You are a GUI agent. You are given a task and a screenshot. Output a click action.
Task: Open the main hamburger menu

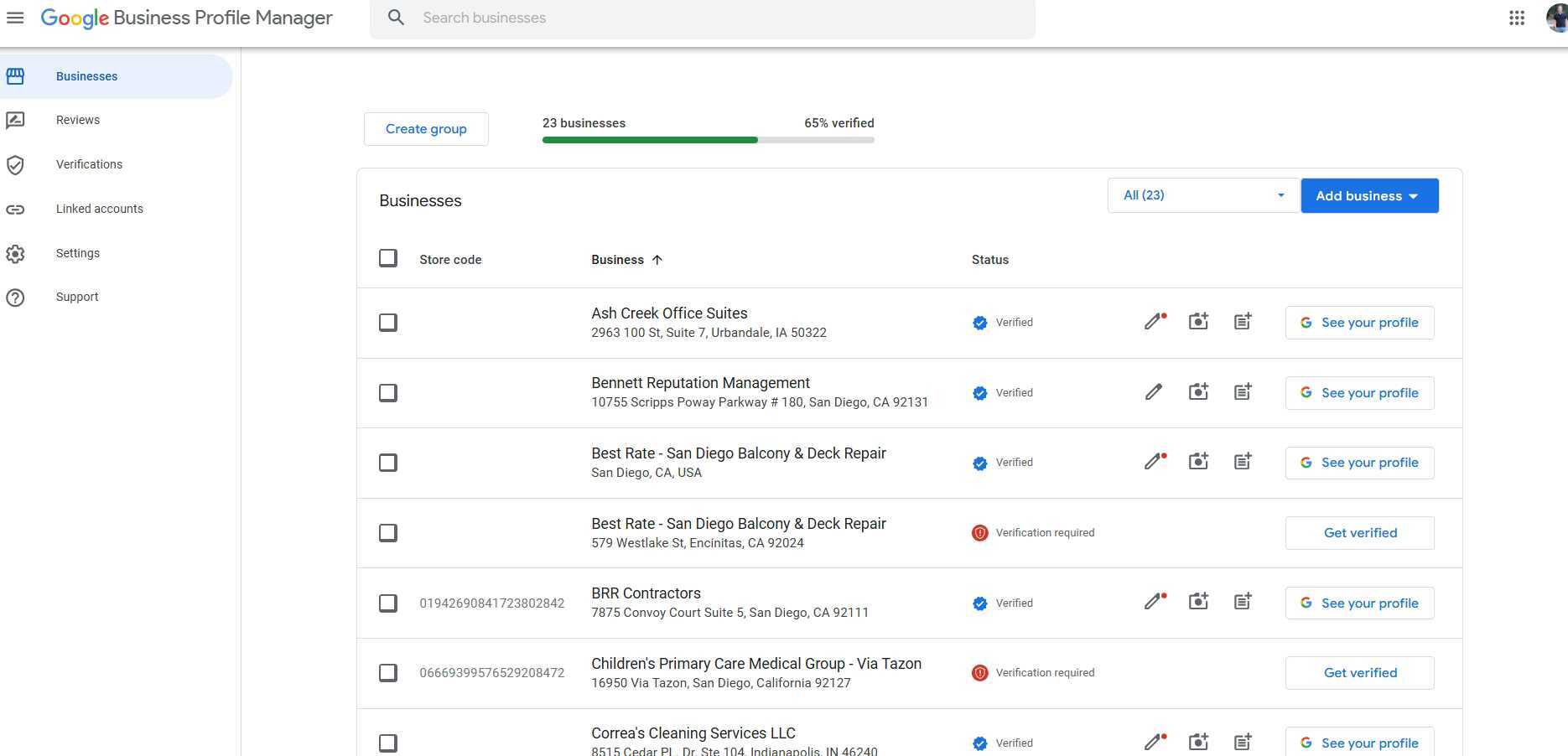pyautogui.click(x=15, y=18)
